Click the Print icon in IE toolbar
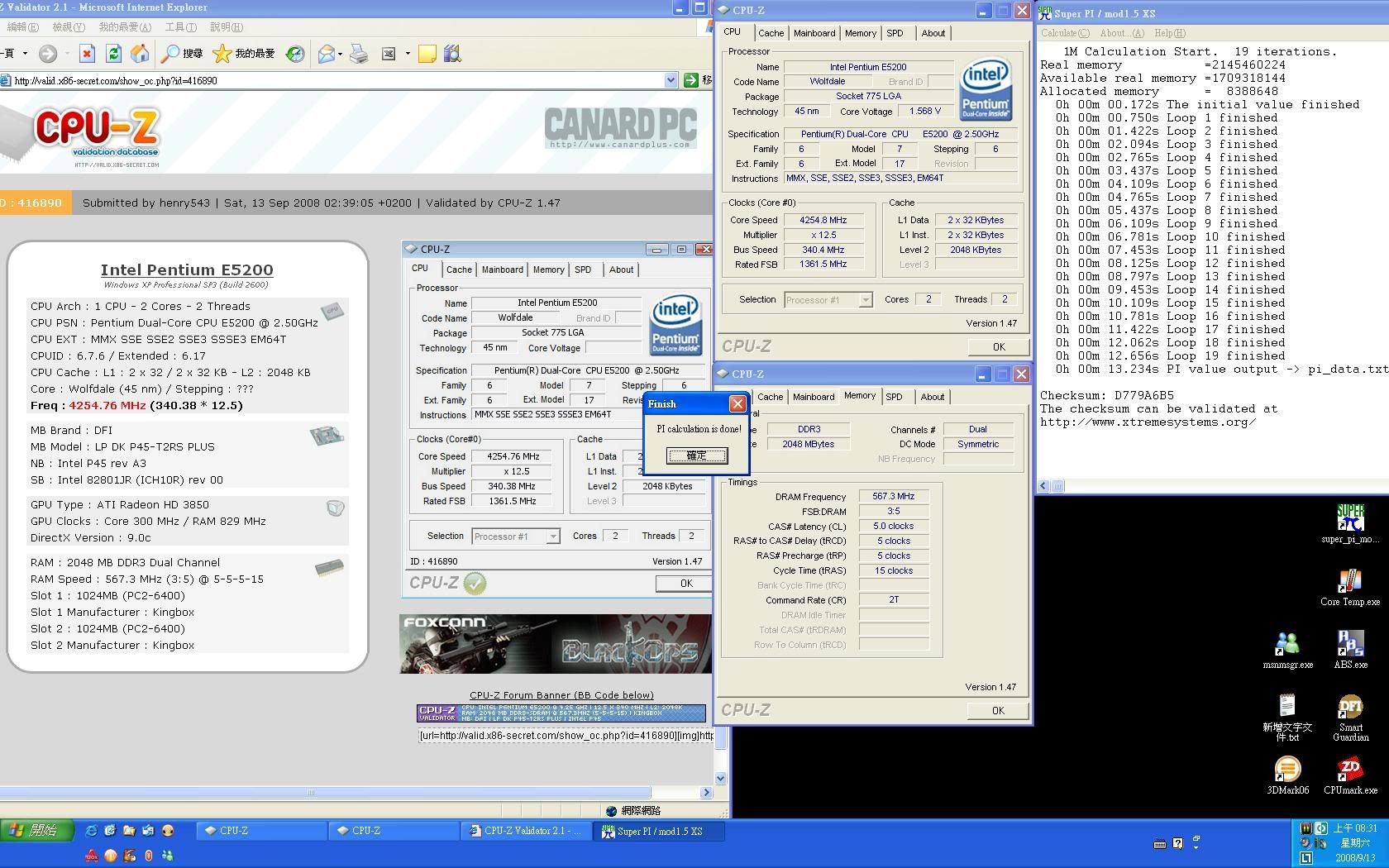Image resolution: width=1389 pixels, height=868 pixels. pyautogui.click(x=359, y=54)
